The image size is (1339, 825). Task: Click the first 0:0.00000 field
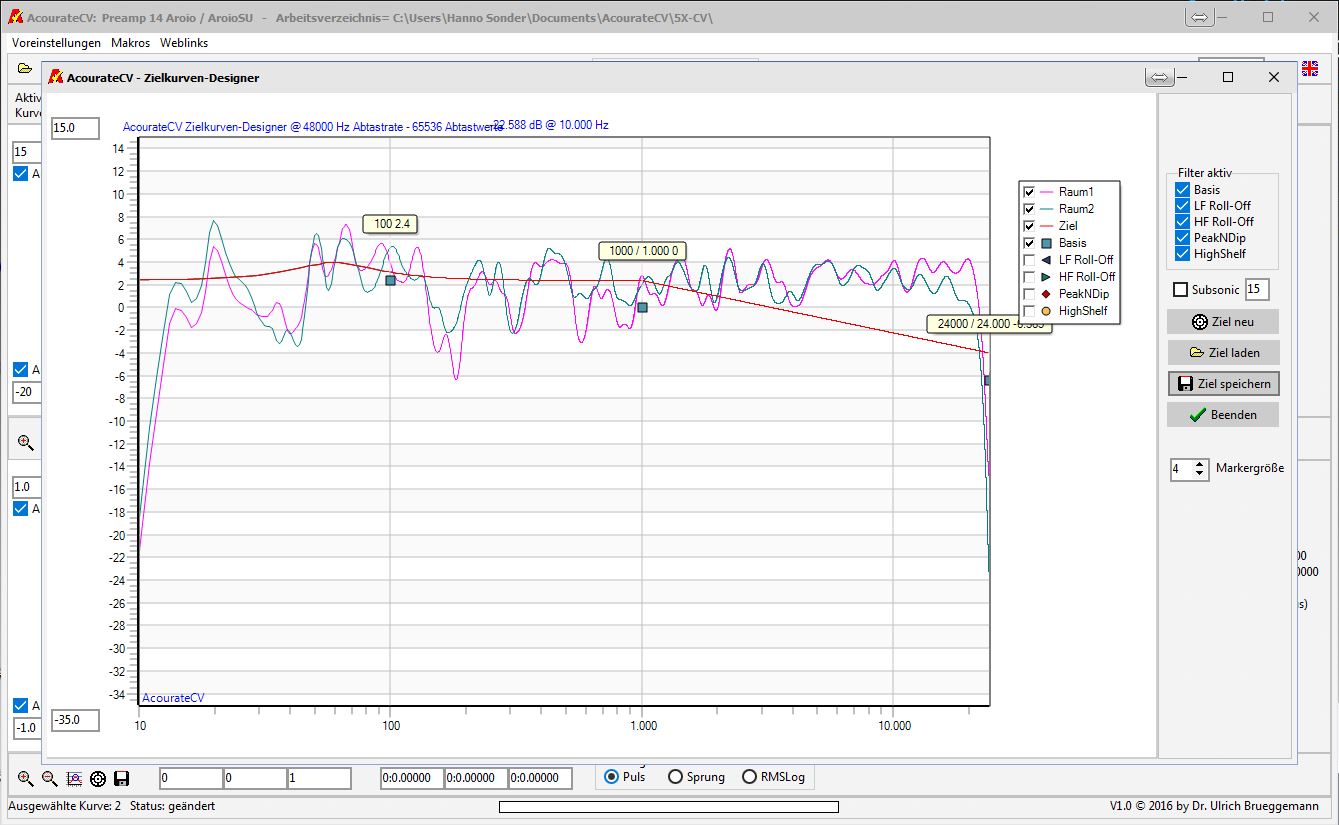tap(412, 778)
